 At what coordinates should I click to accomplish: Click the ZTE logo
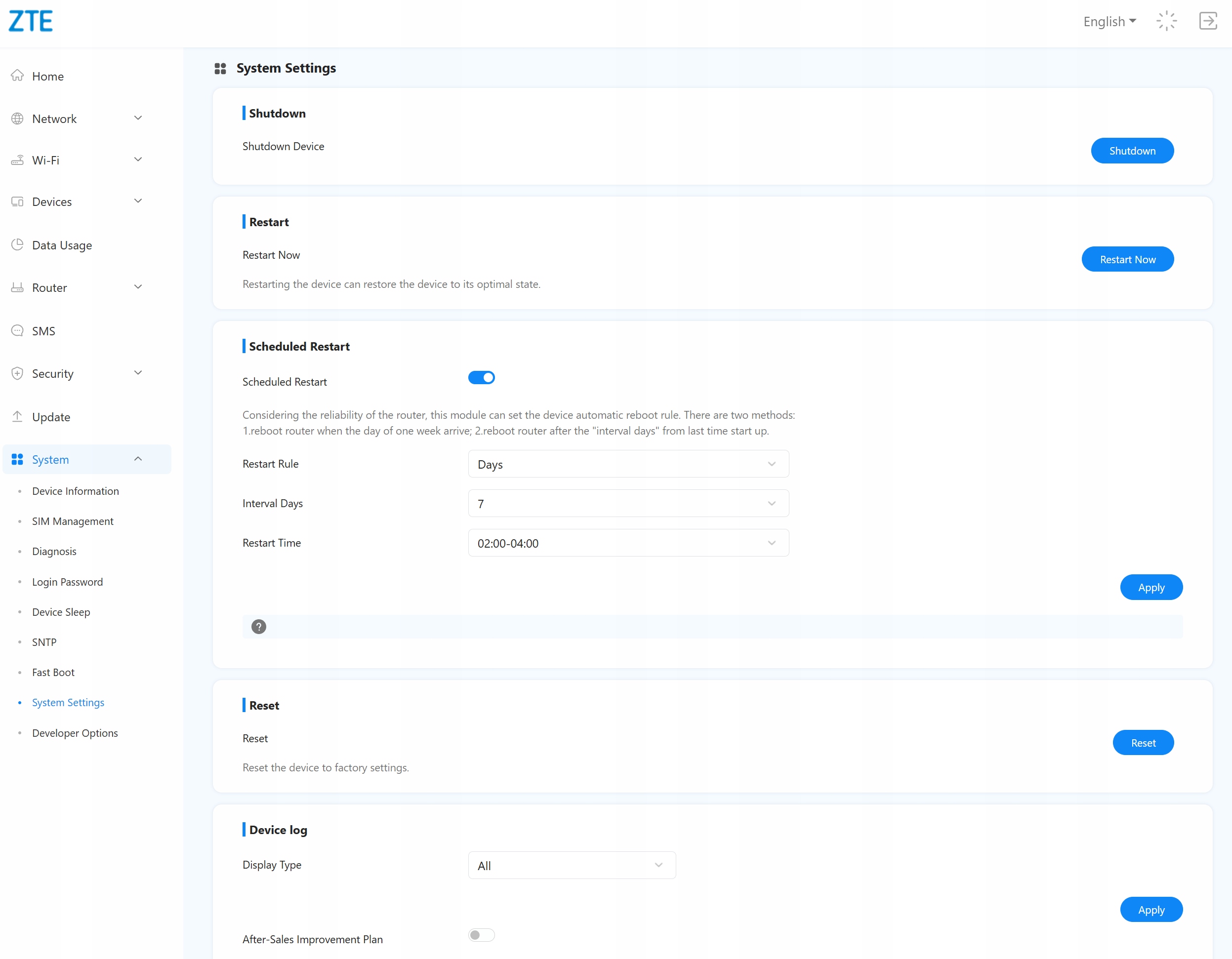pyautogui.click(x=31, y=21)
